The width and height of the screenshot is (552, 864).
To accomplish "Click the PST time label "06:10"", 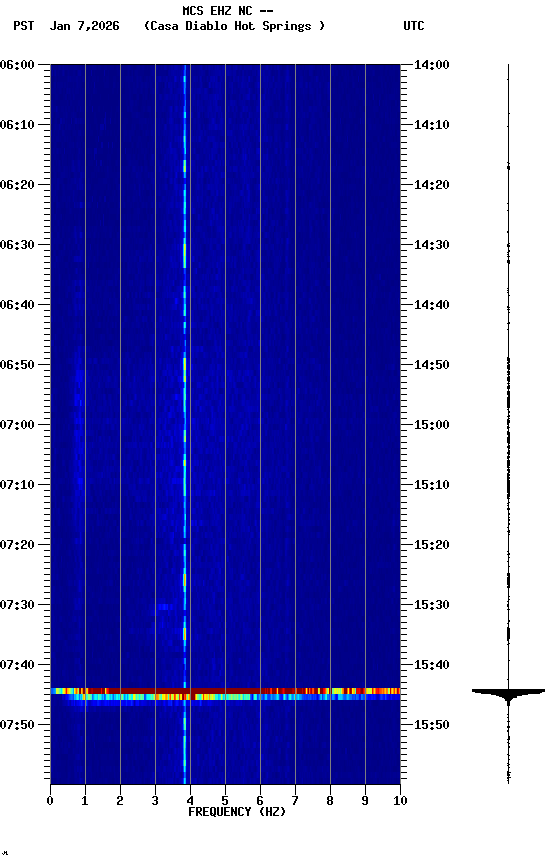I will (17, 125).
